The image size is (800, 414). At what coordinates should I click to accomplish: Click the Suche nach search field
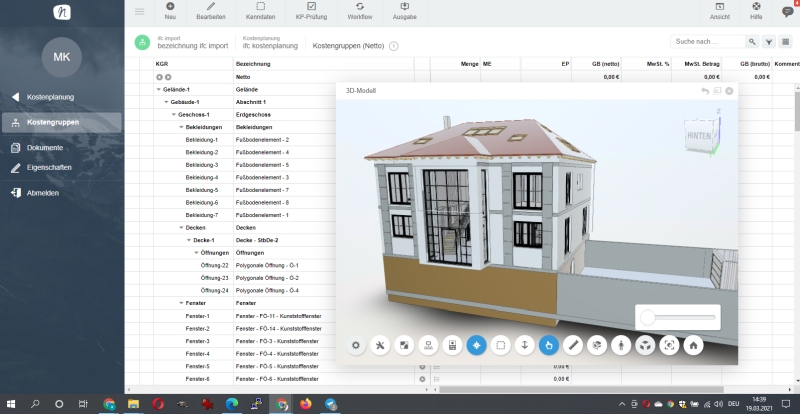tap(708, 42)
